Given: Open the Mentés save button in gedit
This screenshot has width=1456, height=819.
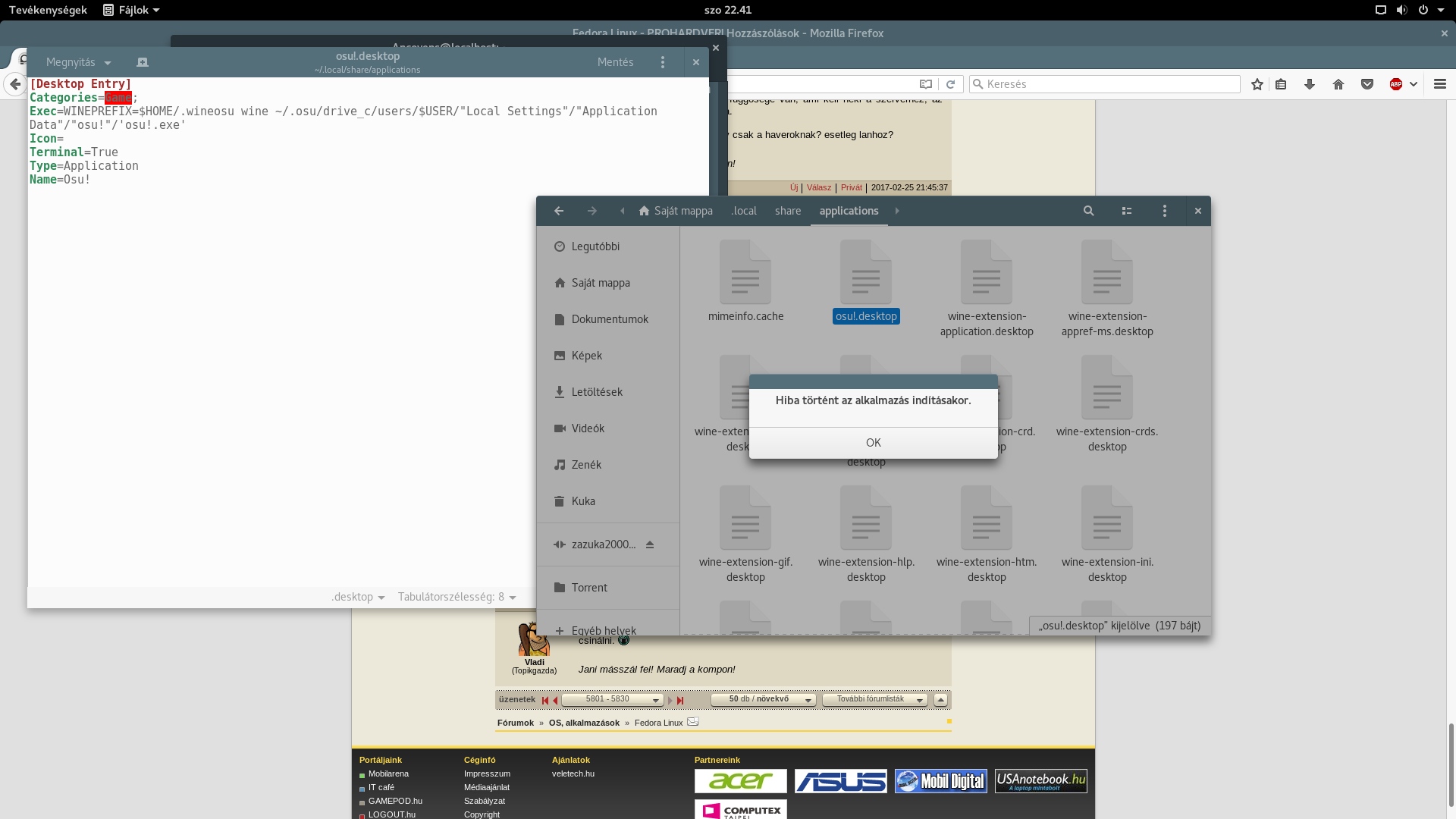Looking at the screenshot, I should tap(615, 62).
